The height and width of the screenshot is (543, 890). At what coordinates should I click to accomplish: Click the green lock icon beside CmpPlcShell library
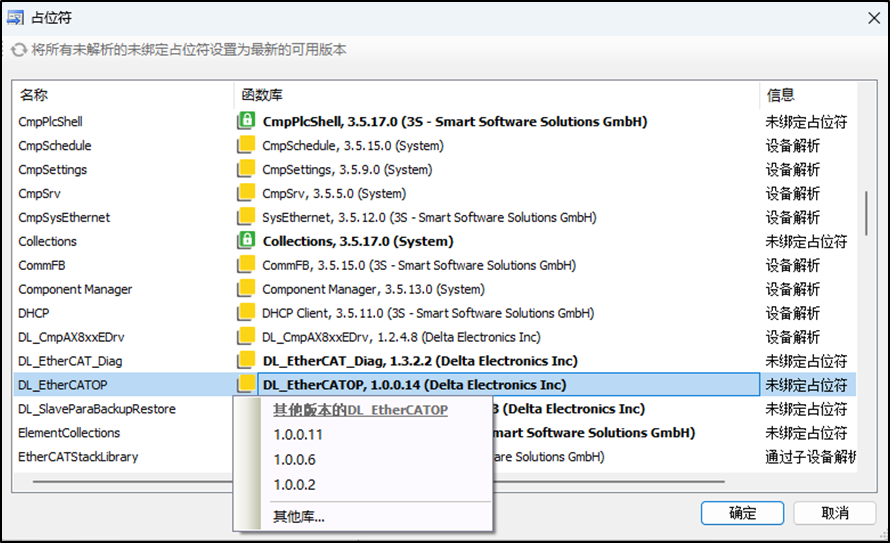(246, 122)
